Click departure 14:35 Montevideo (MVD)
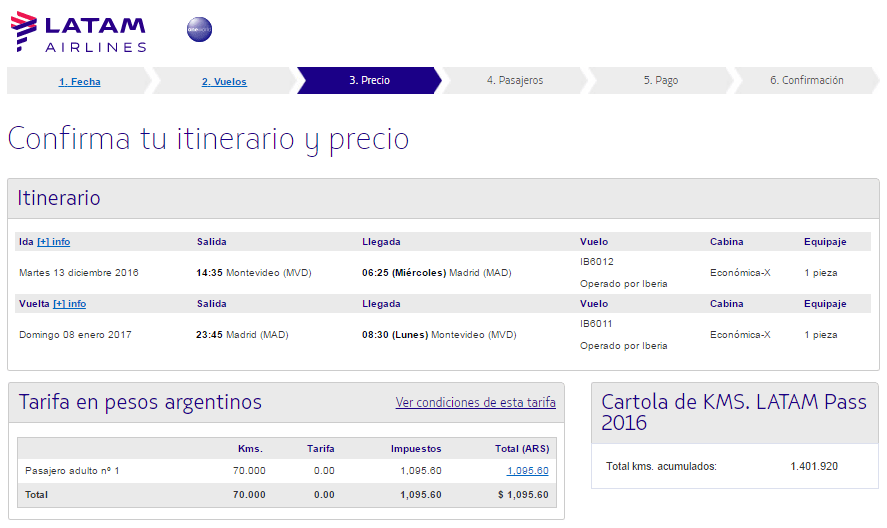Viewport: 887px width, 528px height. tap(254, 273)
